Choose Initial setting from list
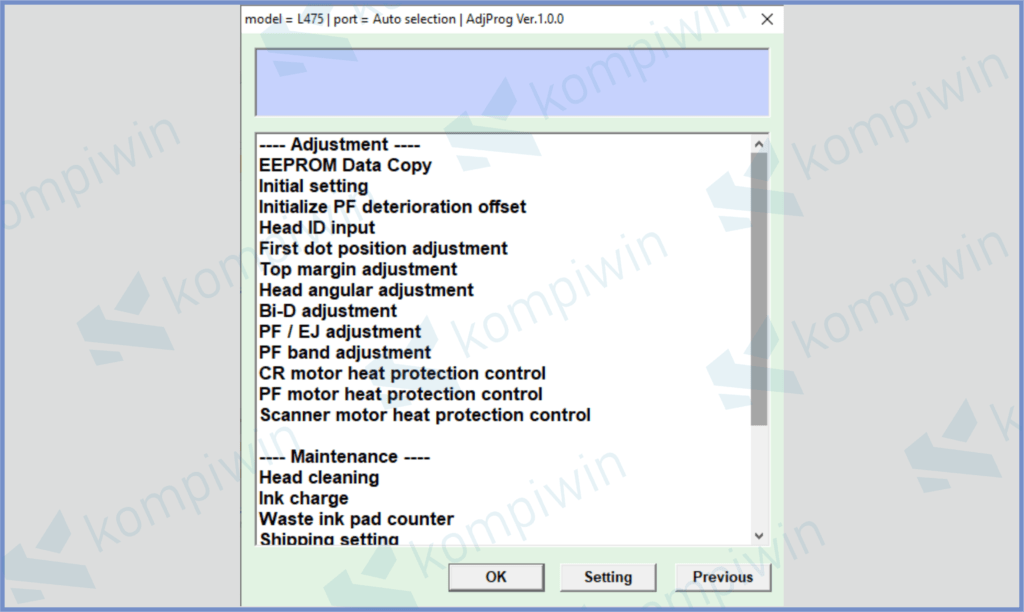Image resolution: width=1024 pixels, height=612 pixels. (313, 186)
